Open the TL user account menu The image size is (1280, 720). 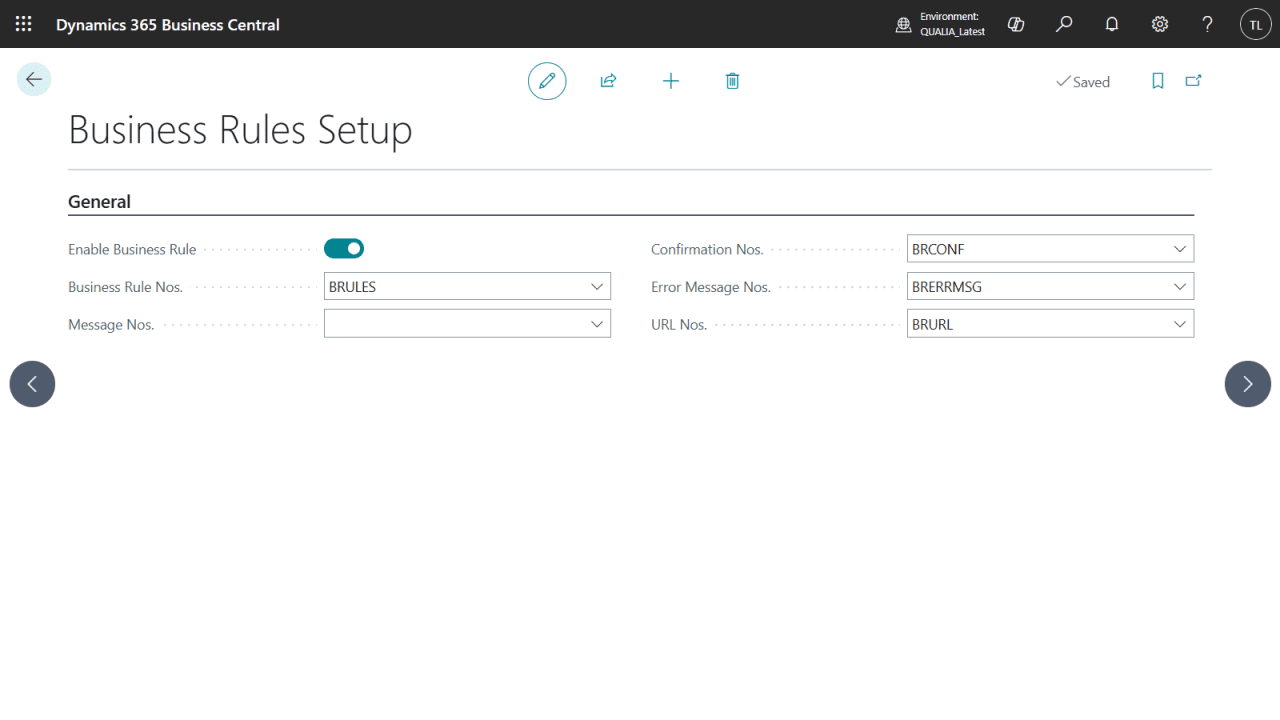point(1256,24)
